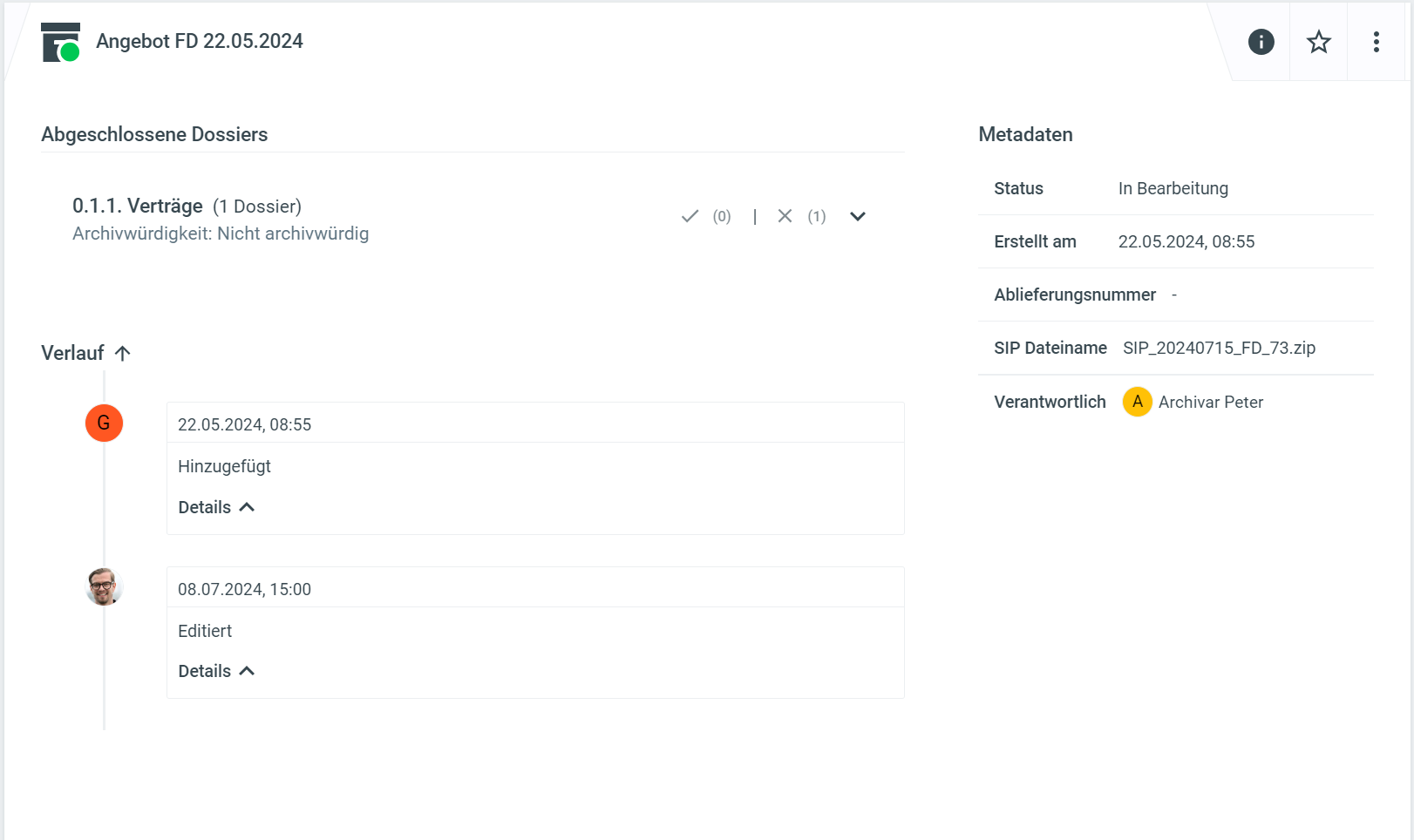Click the user photo avatar in timeline
Viewport: 1414px width, 840px height.
coord(104,586)
